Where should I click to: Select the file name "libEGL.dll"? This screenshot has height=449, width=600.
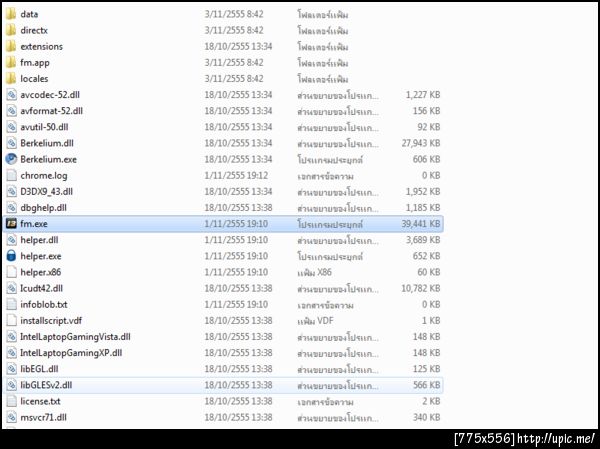pos(39,369)
